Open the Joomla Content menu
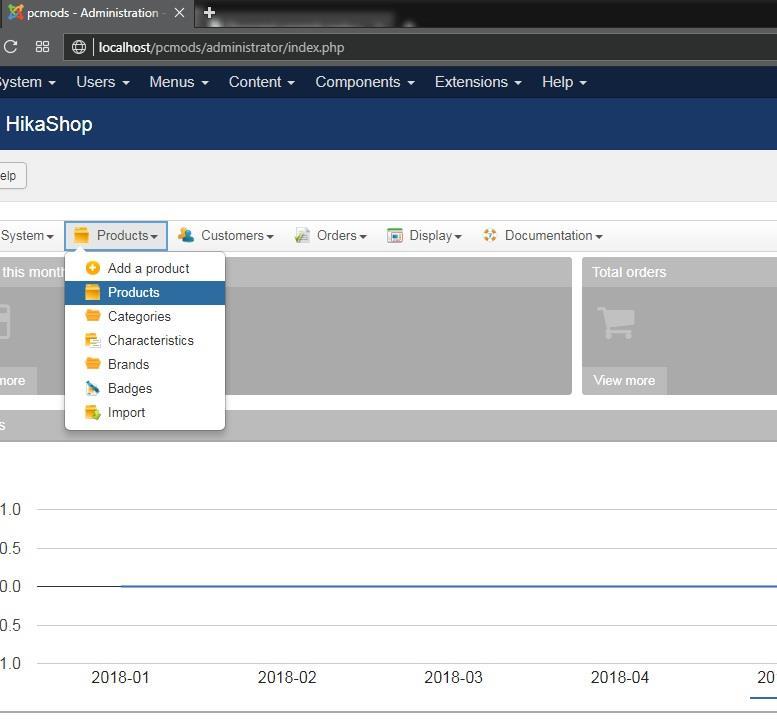 point(262,82)
